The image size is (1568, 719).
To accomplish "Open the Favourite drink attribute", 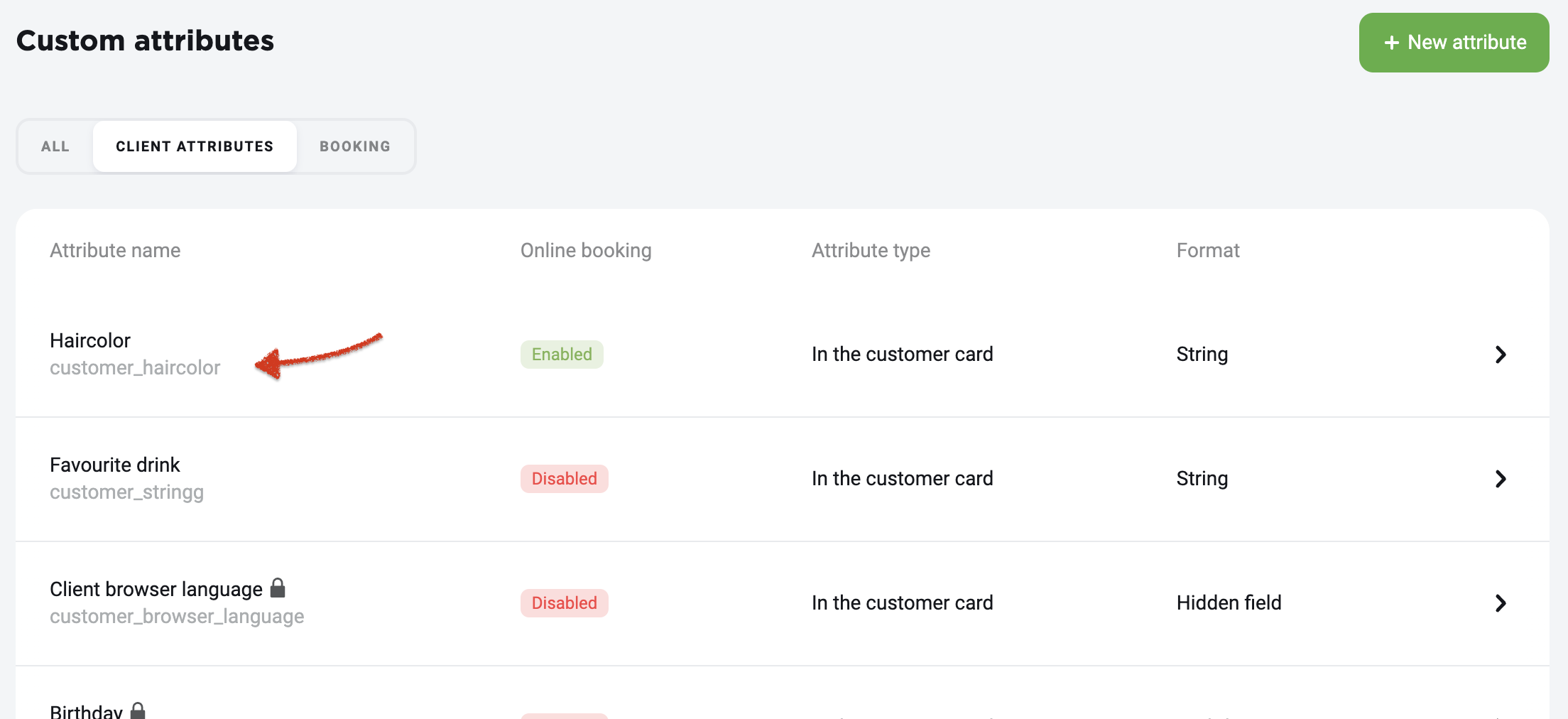I will [x=115, y=465].
